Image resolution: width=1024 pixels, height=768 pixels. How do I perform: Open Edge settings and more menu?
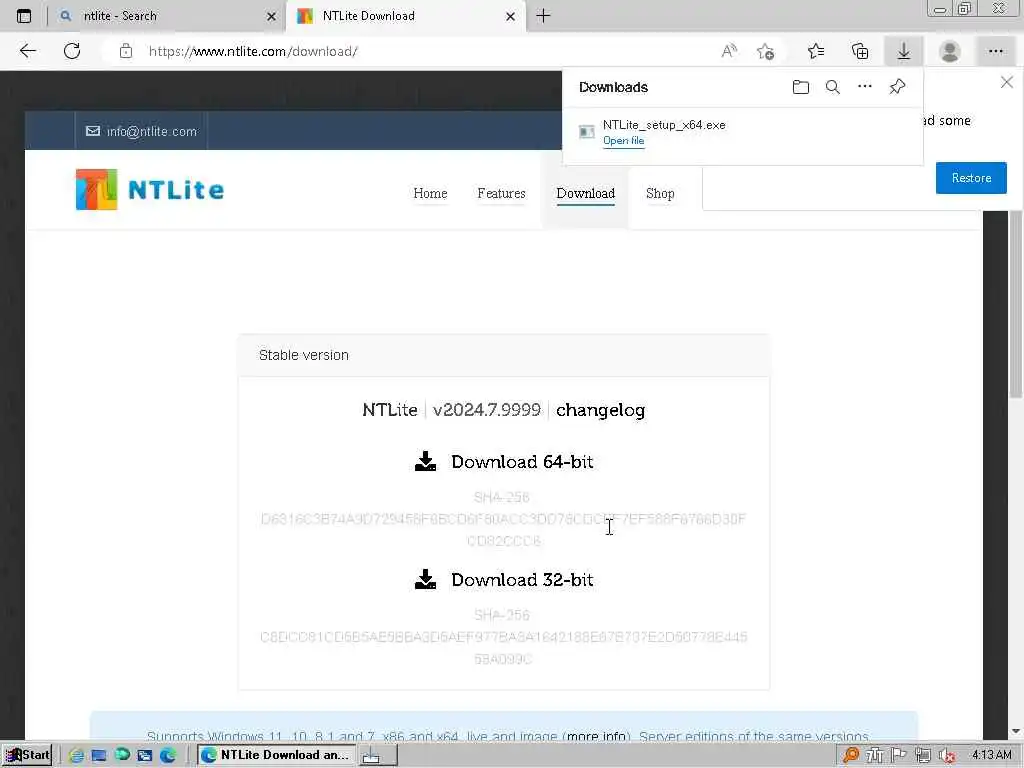[x=995, y=51]
